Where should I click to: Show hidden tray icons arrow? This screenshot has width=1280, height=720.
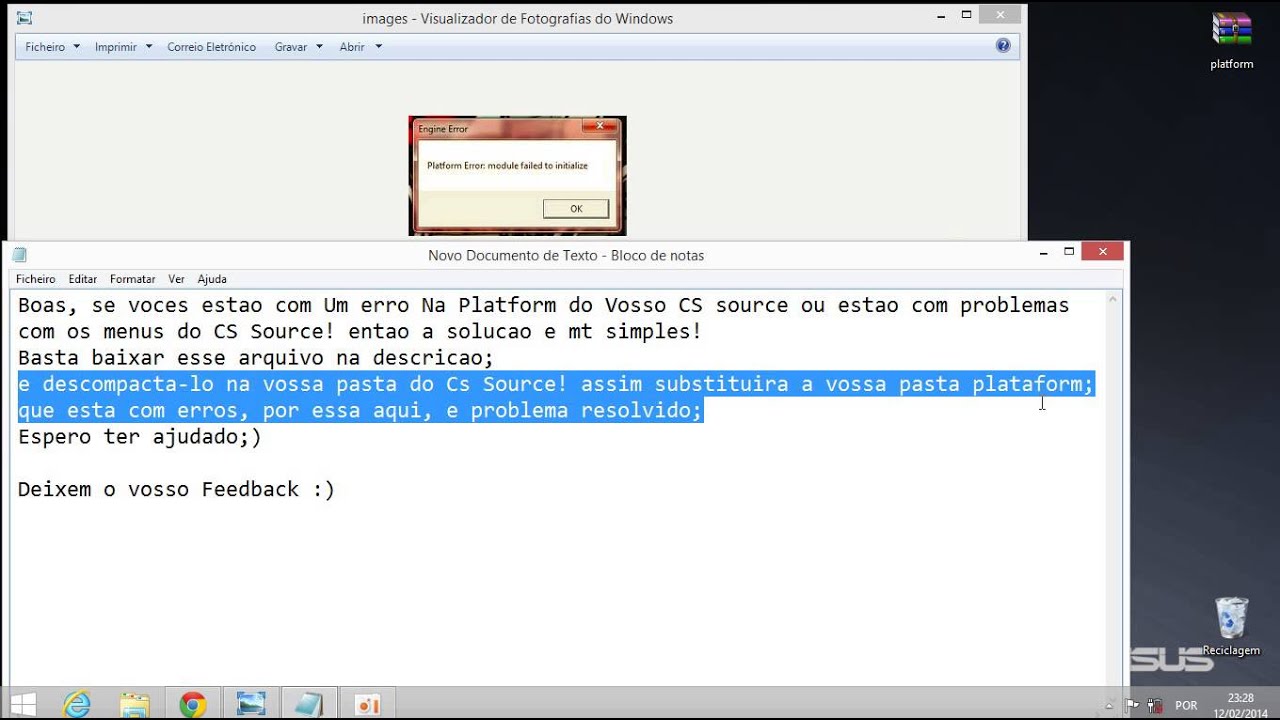point(1110,705)
